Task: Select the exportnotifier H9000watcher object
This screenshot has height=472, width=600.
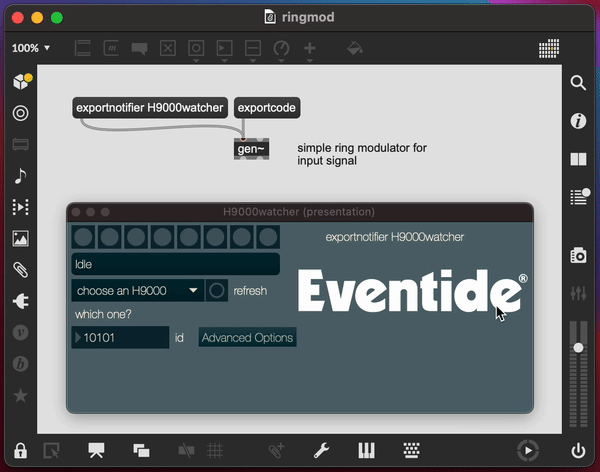Action: point(150,108)
